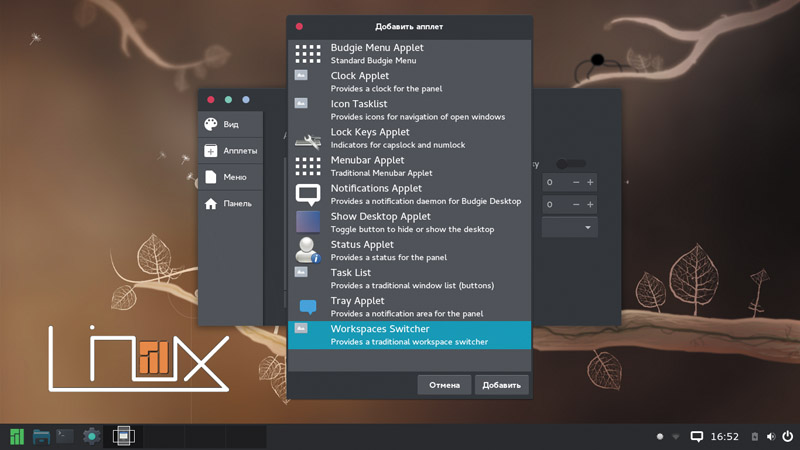The height and width of the screenshot is (450, 800).
Task: Click the Icon Tasklist image icon
Action: tap(301, 103)
